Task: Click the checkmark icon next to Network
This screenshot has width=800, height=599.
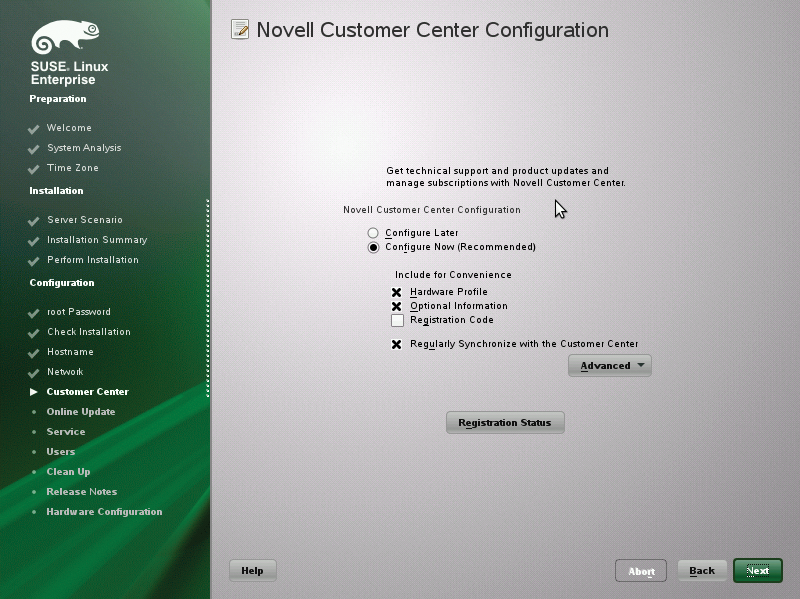Action: click(33, 371)
